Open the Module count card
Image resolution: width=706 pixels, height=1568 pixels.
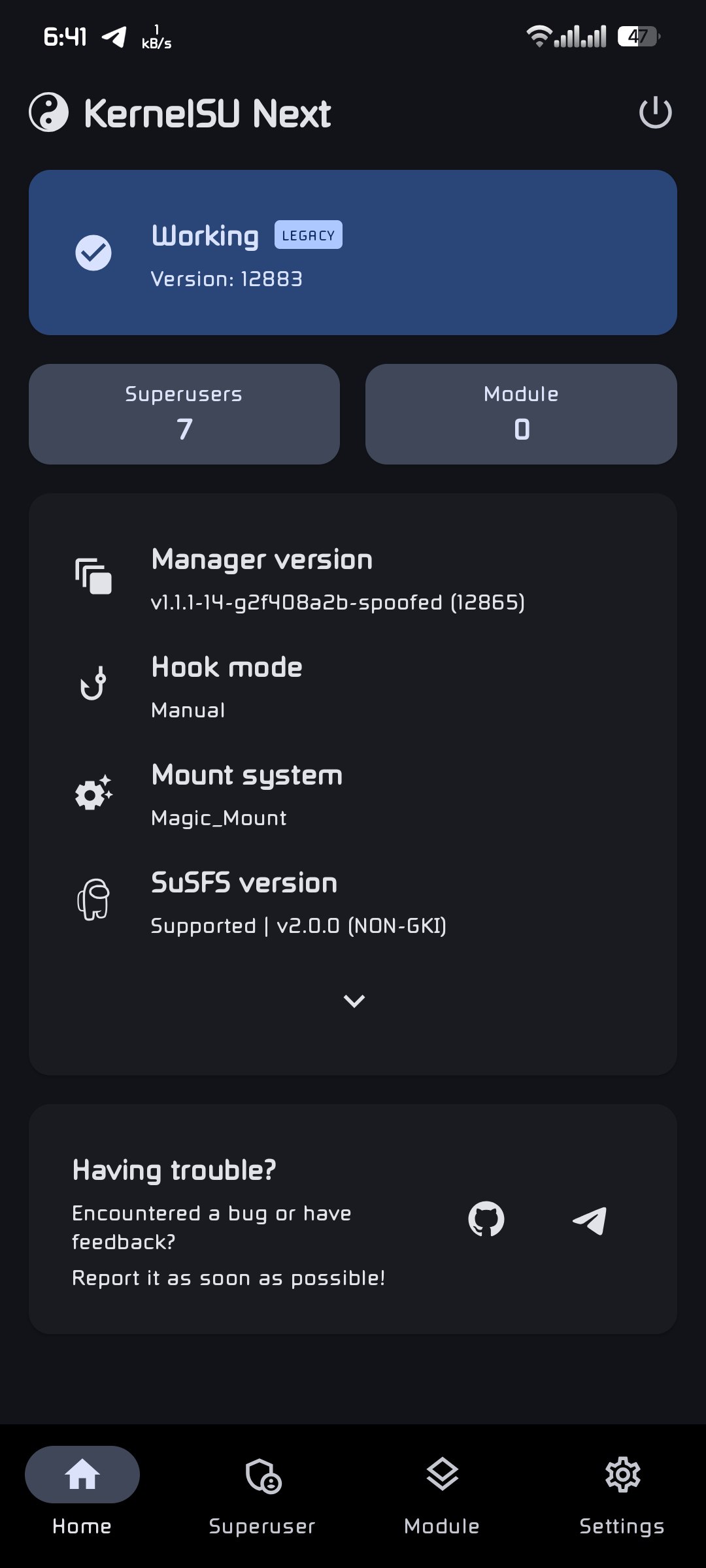pyautogui.click(x=521, y=414)
